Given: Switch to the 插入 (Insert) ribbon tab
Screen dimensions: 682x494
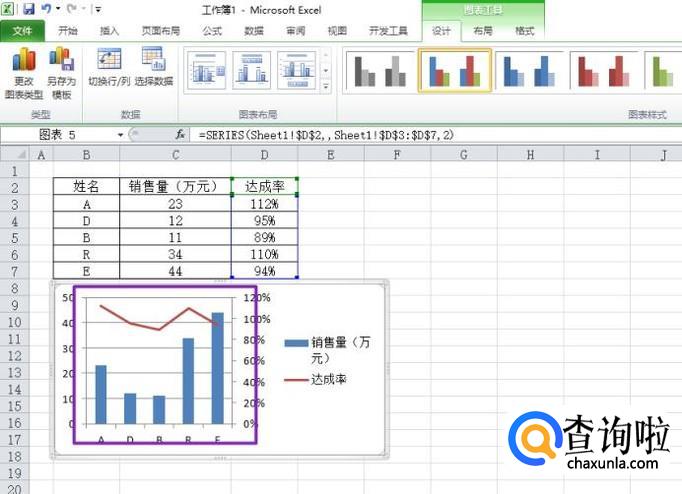Looking at the screenshot, I should [x=110, y=31].
